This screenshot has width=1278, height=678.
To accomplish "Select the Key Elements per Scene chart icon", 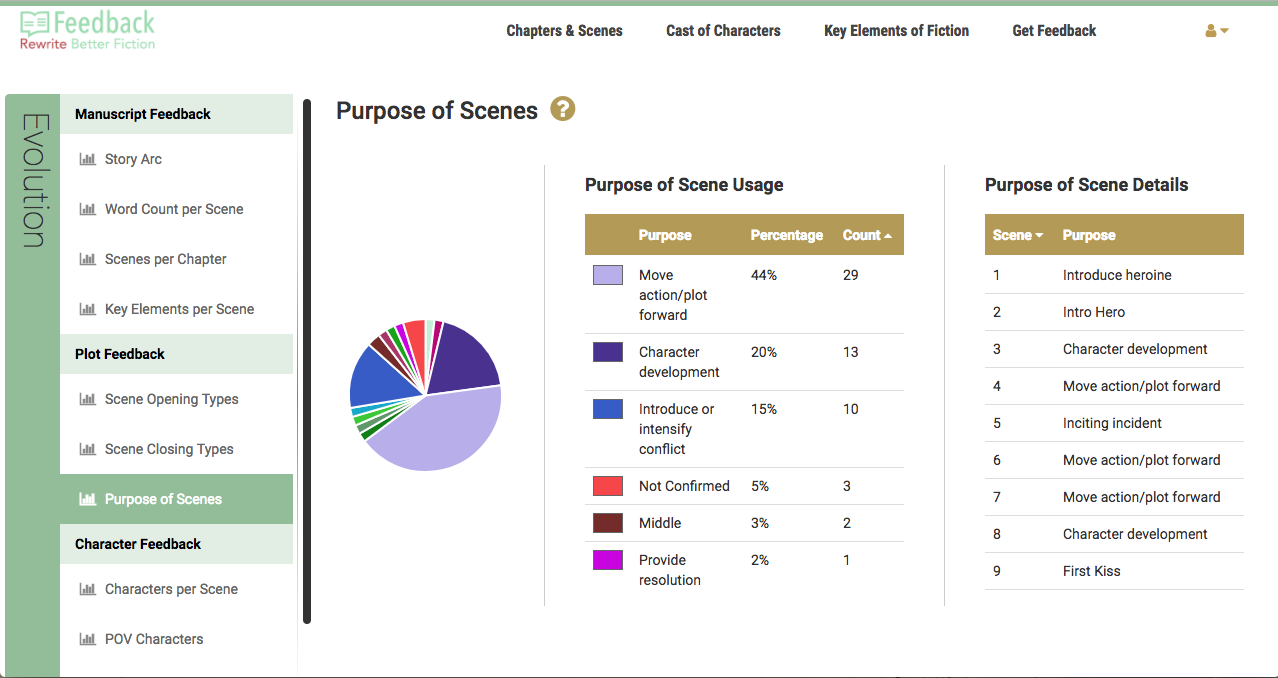I will pyautogui.click(x=89, y=308).
